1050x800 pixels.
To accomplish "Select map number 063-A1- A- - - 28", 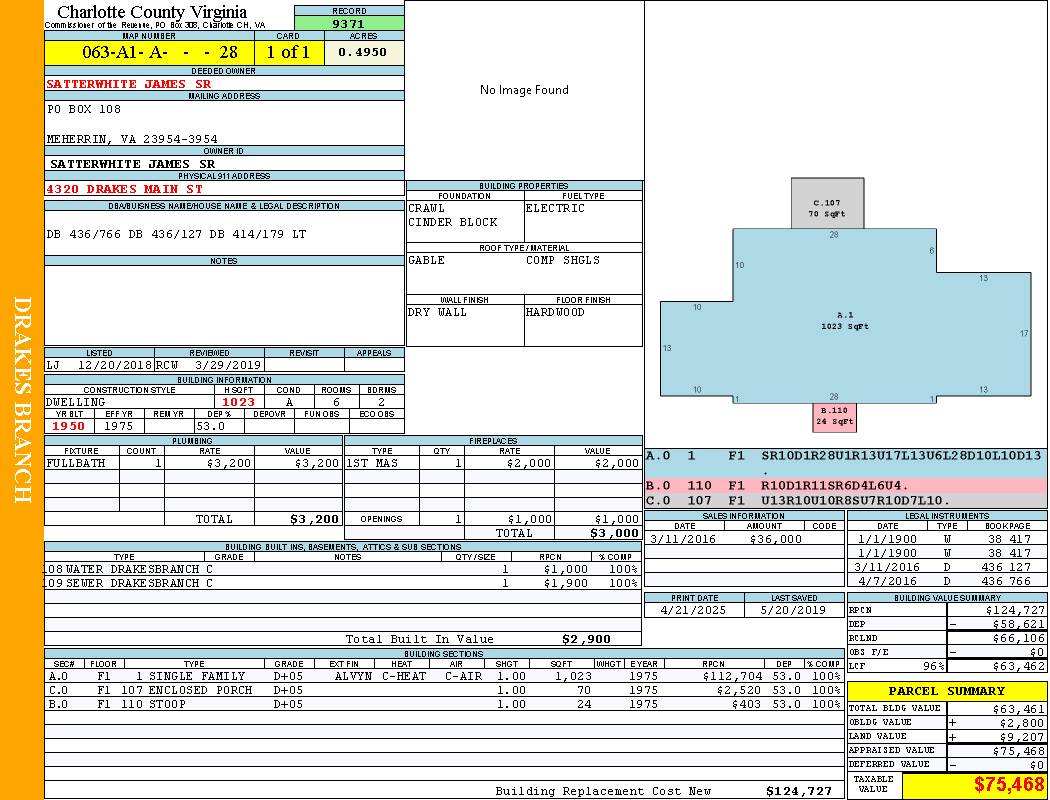I will [159, 52].
